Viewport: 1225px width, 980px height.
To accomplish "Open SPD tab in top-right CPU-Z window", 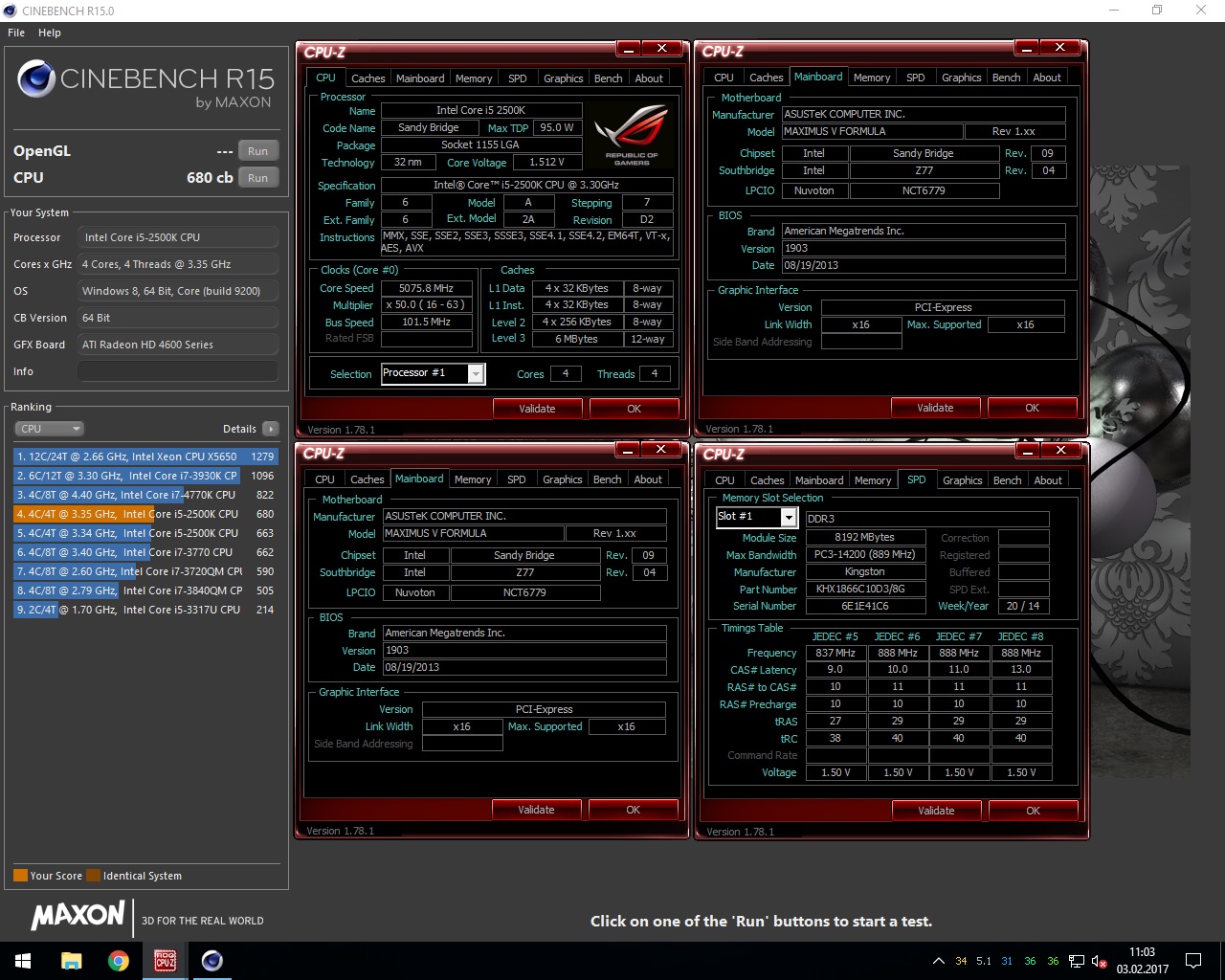I will pos(916,78).
